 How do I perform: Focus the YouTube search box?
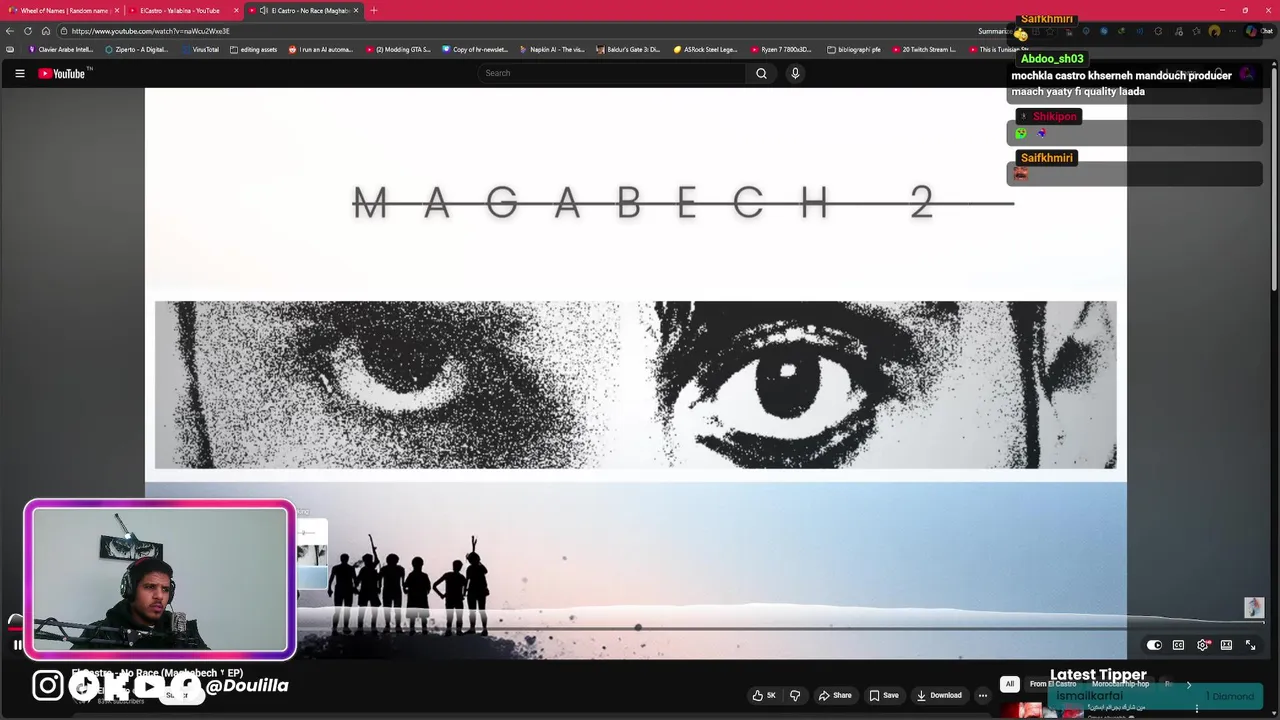612,73
